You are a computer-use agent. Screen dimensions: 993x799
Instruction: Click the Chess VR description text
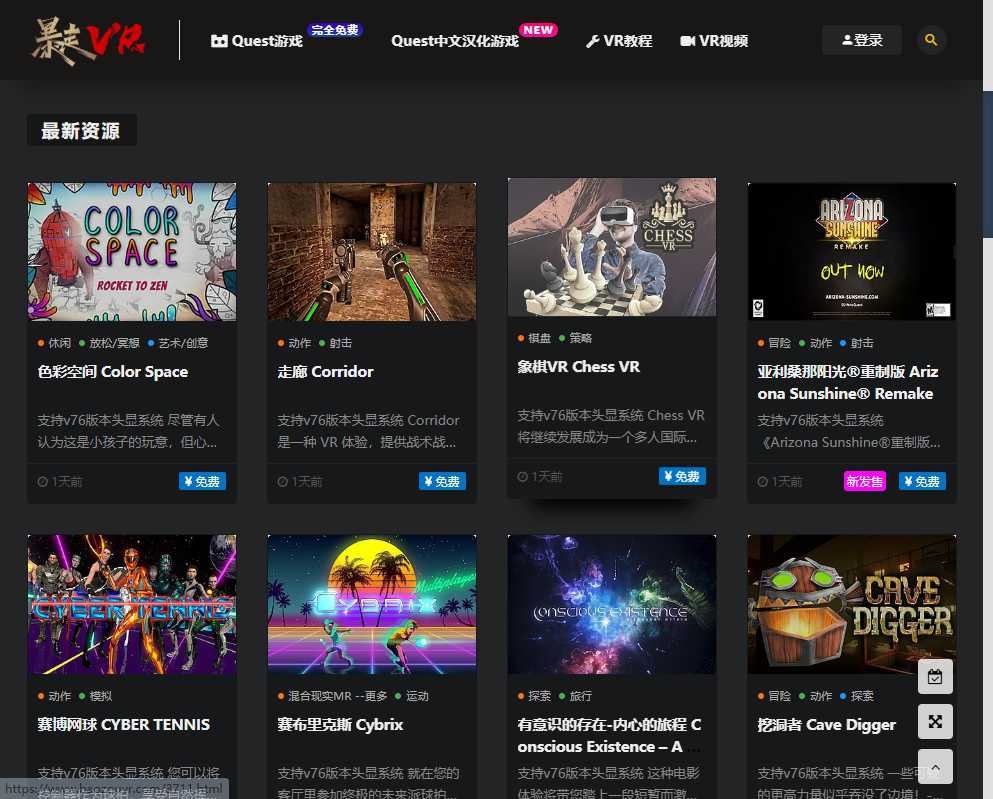coord(611,426)
